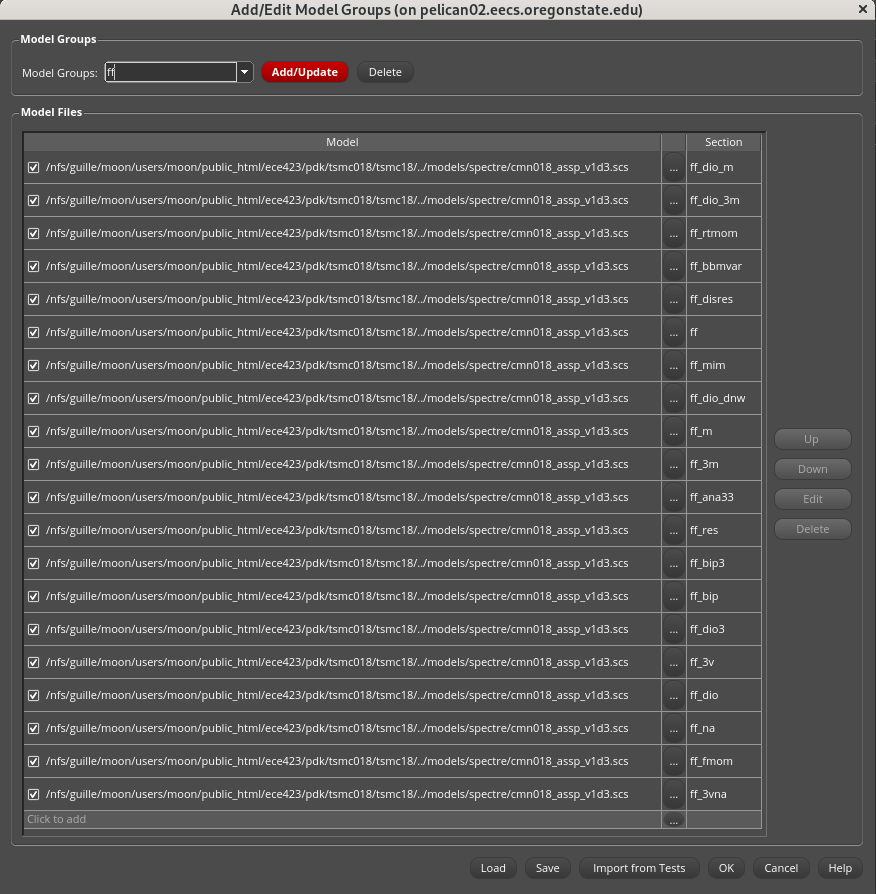Click the browse button for ff_fmom row
The image size is (876, 894).
(673, 762)
